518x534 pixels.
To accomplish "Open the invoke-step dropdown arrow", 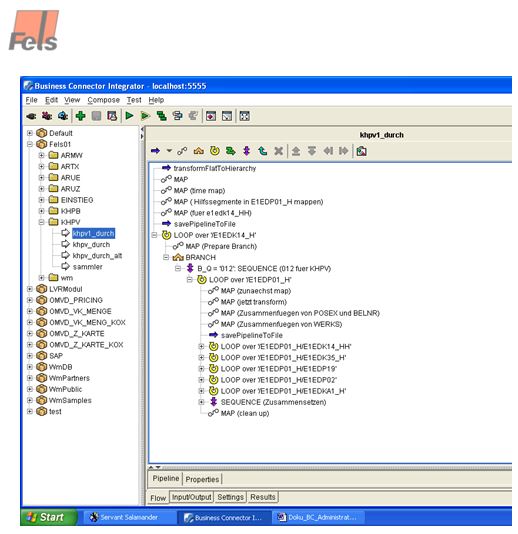I will click(x=169, y=150).
